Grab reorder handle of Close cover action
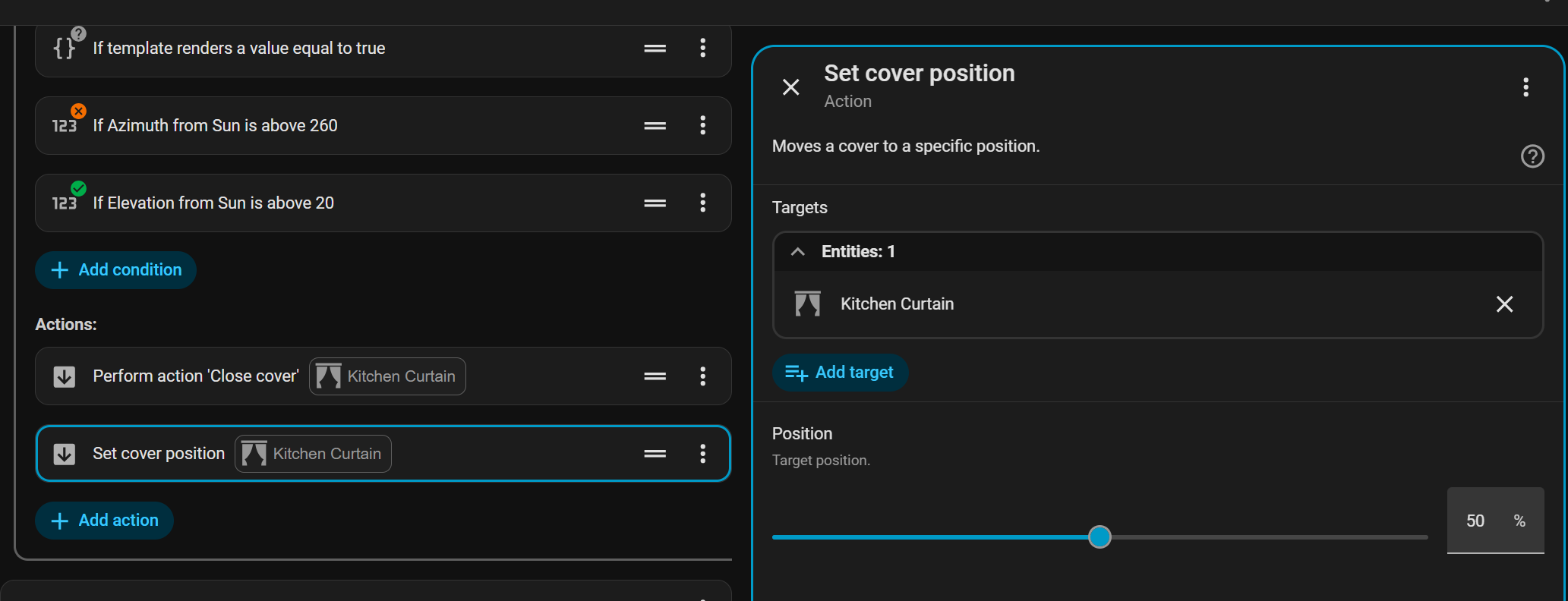1568x601 pixels. tap(655, 376)
